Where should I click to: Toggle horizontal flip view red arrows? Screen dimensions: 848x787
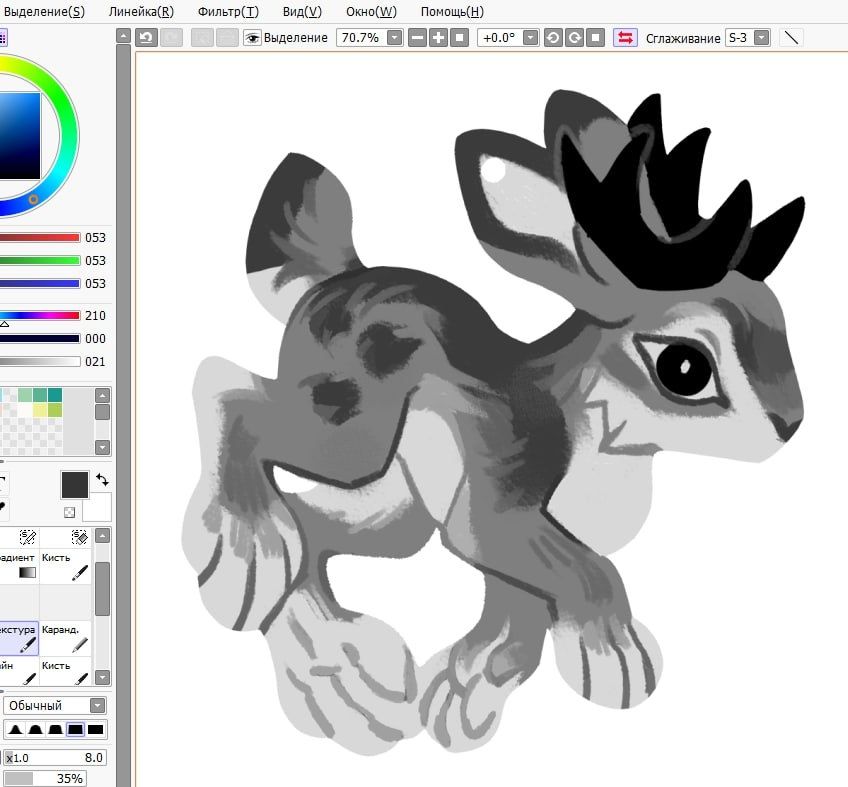625,38
